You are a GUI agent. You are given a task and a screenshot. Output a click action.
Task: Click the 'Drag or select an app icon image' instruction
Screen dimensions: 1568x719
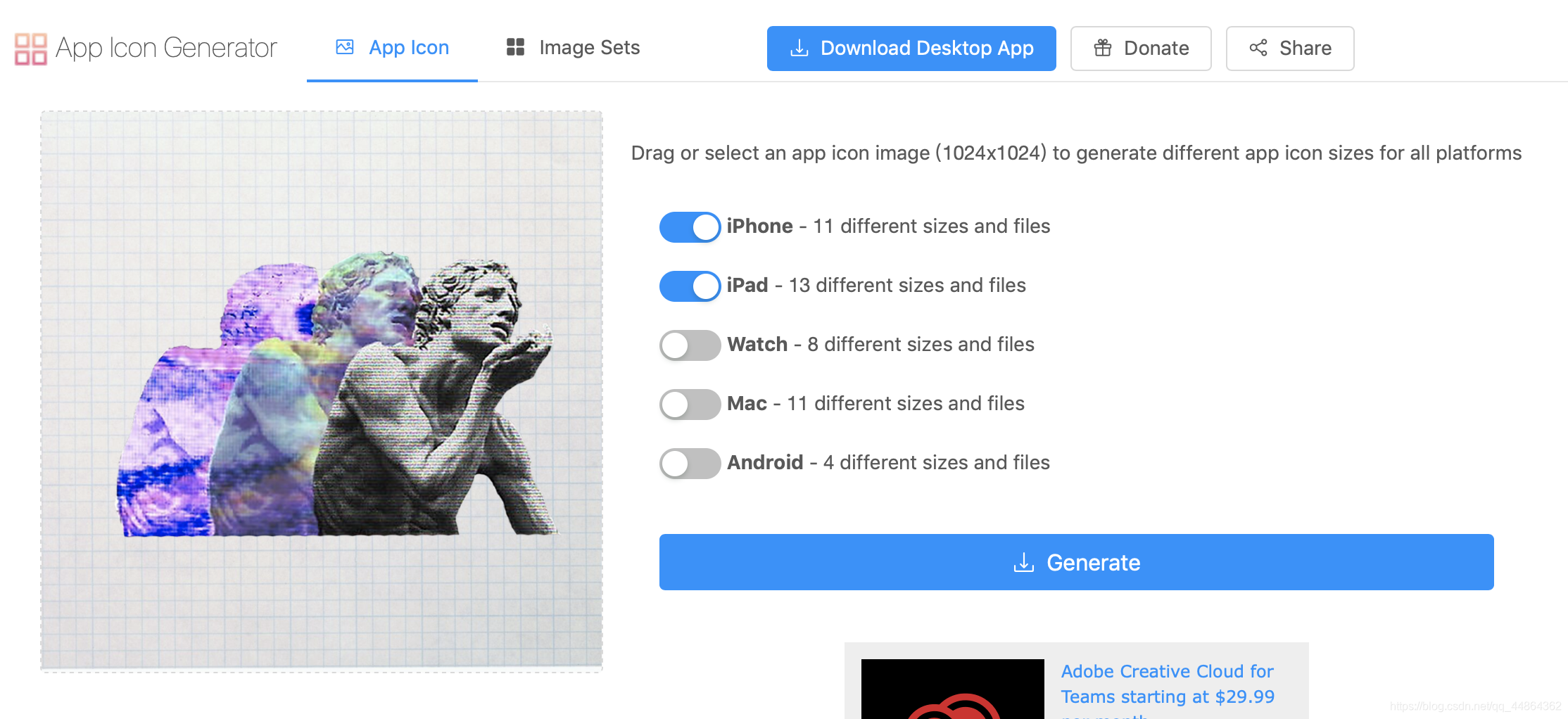pos(1076,153)
